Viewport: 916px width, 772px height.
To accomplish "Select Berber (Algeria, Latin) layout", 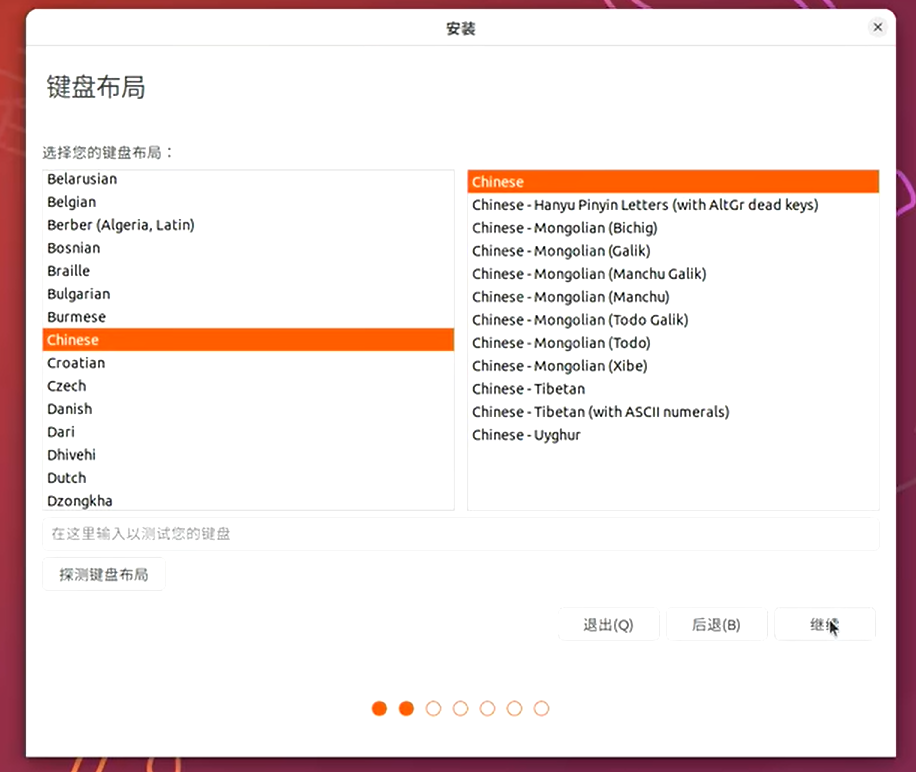I will (121, 225).
